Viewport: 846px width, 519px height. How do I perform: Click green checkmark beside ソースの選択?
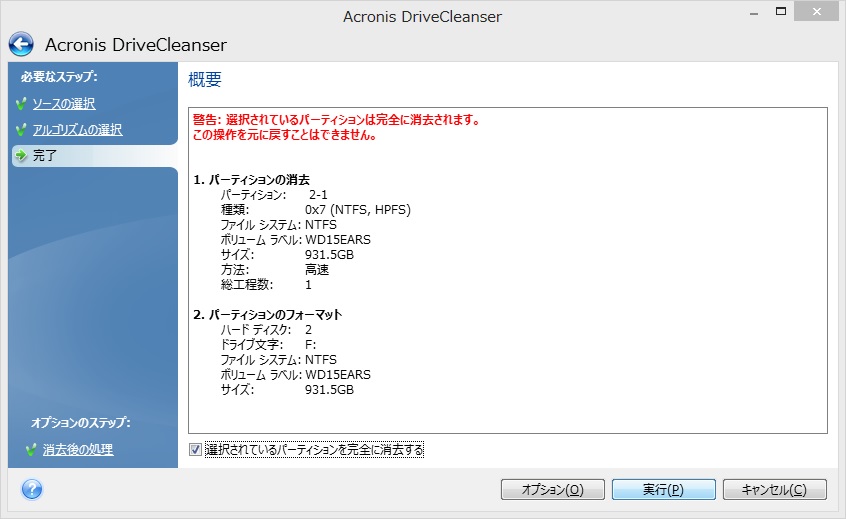click(21, 104)
